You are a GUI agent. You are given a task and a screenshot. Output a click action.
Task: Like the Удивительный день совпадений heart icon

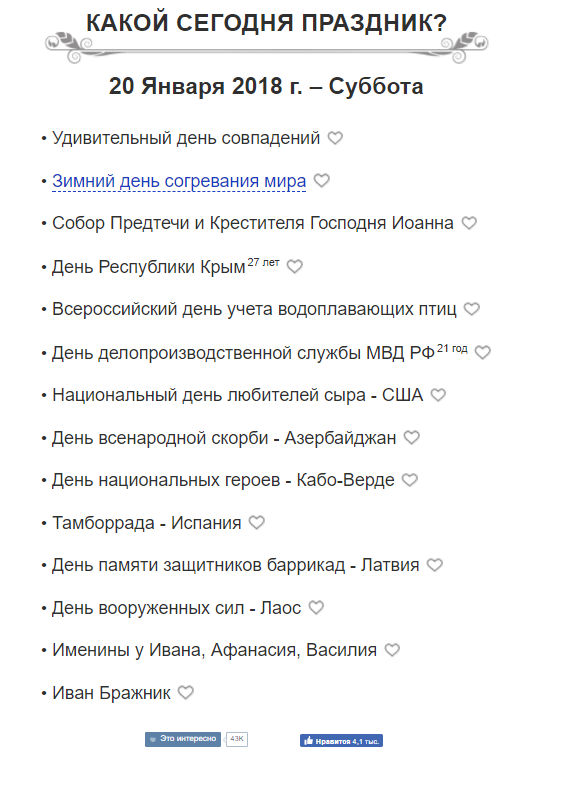click(335, 138)
